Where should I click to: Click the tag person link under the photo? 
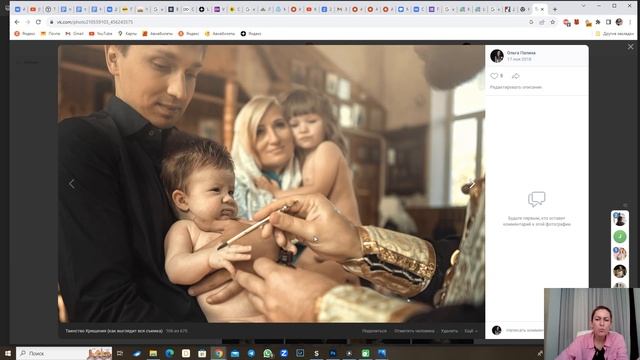[414, 331]
